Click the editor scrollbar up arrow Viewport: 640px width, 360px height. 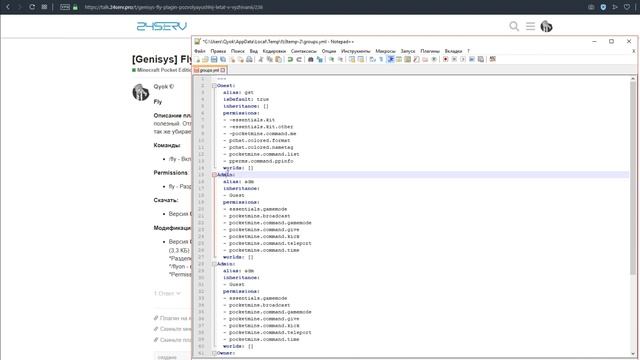coord(633,79)
